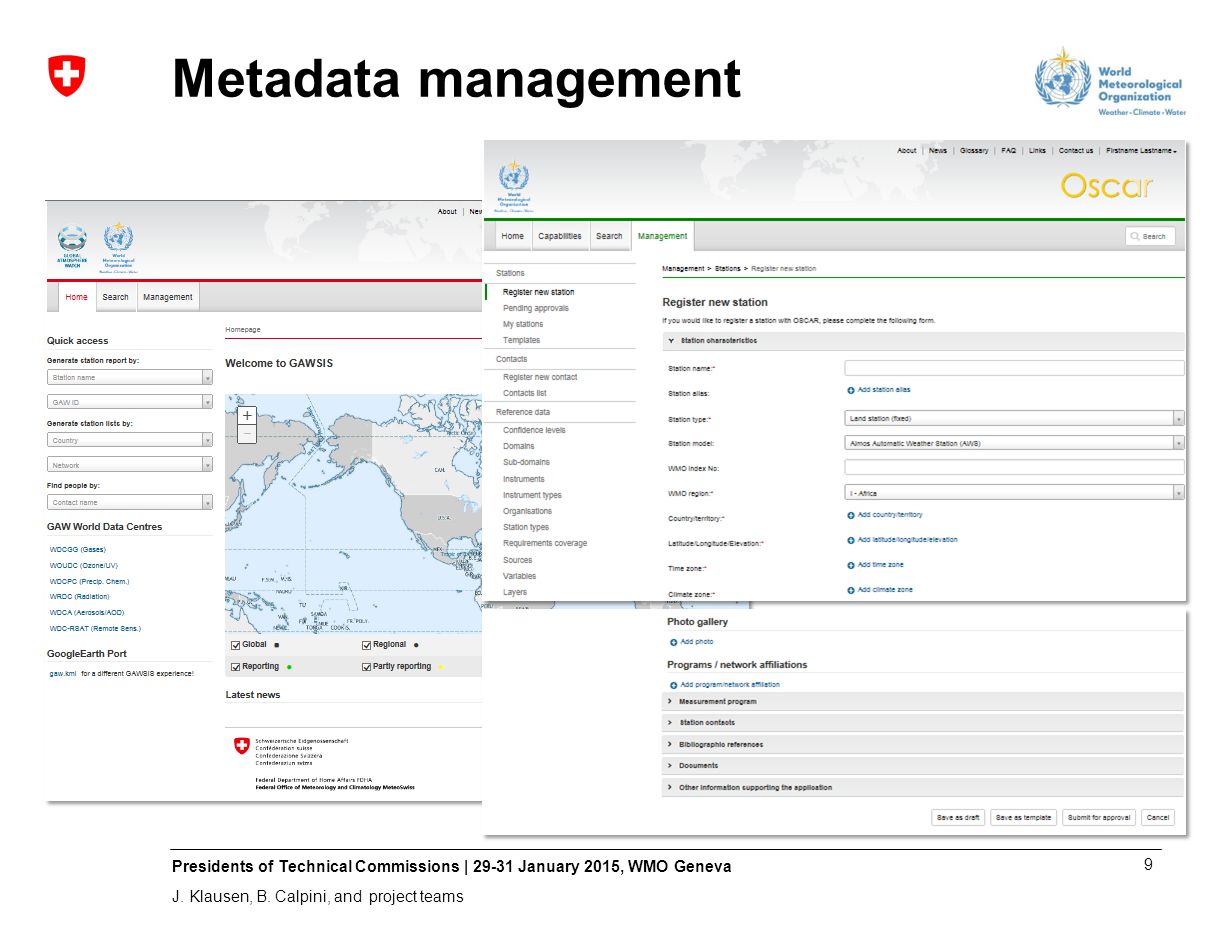The width and height of the screenshot is (1209, 945).
Task: Select Templates in the sidebar
Action: click(521, 340)
